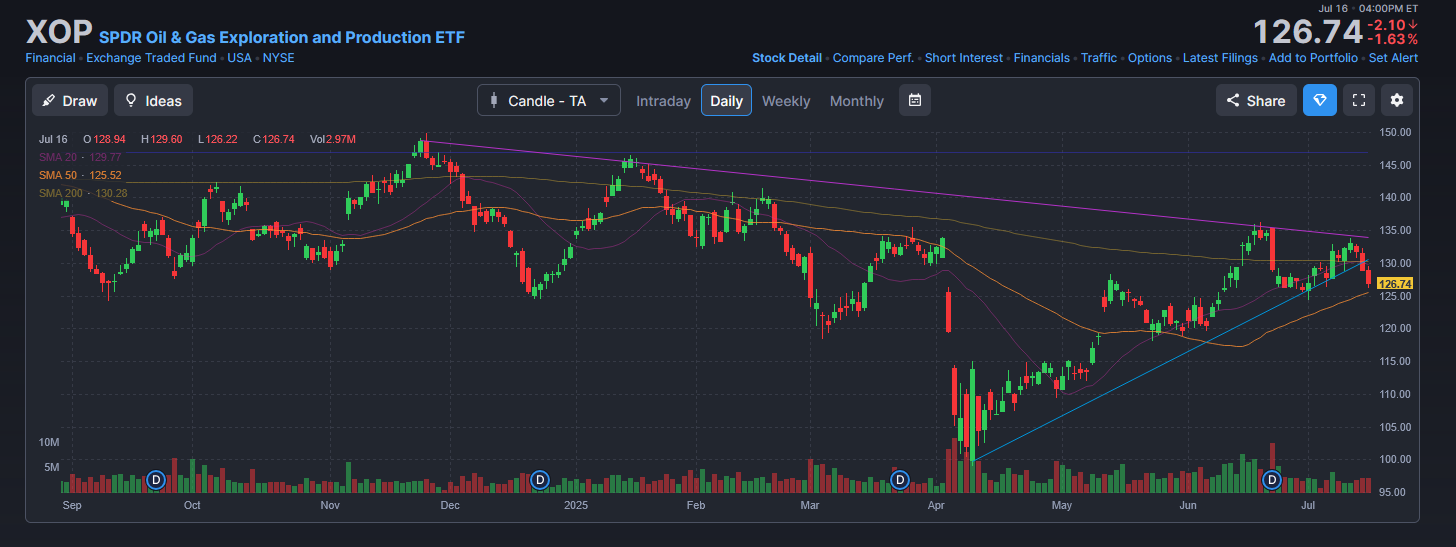Set Alert for XOP
The height and width of the screenshot is (547, 1456).
coord(1393,58)
